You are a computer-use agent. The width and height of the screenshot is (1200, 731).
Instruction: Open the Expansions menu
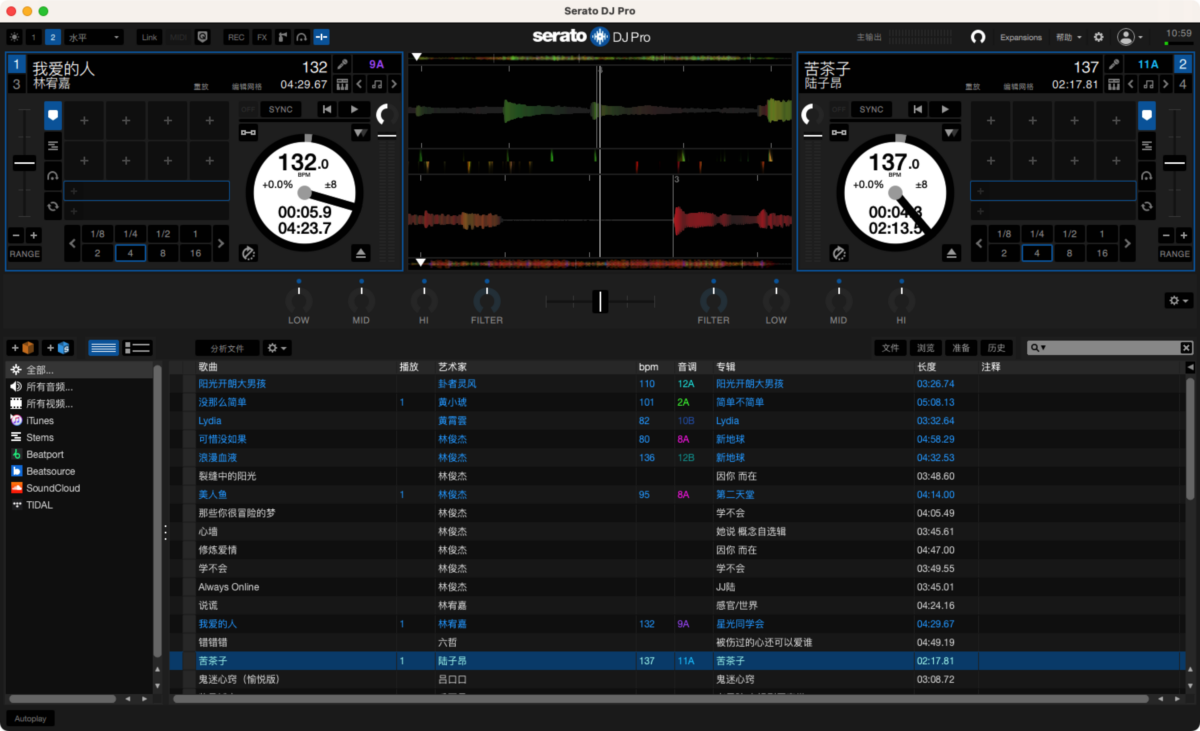coord(1021,37)
